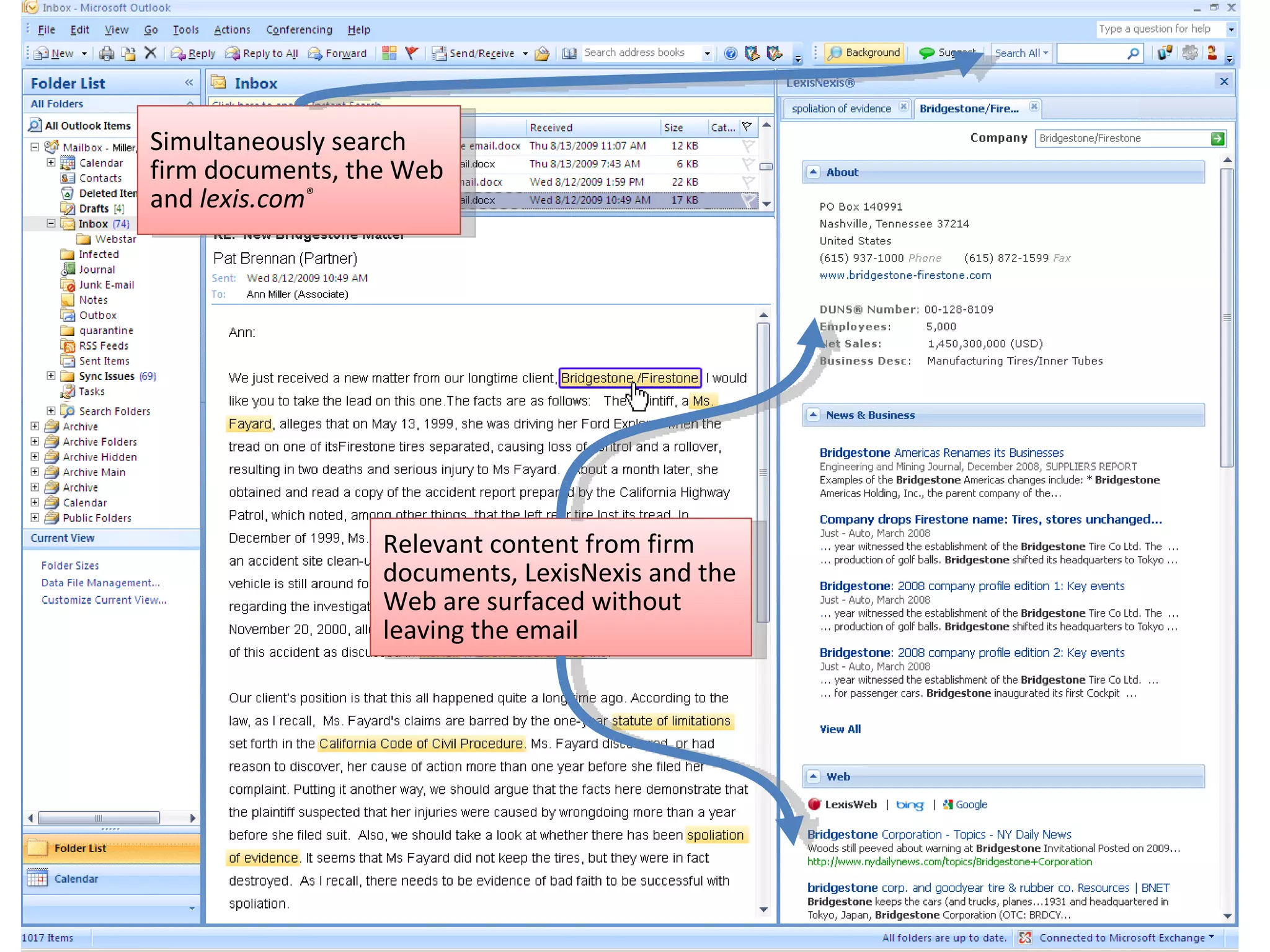The image size is (1270, 952).
Task: Open the Address Book icon
Action: coord(569,53)
